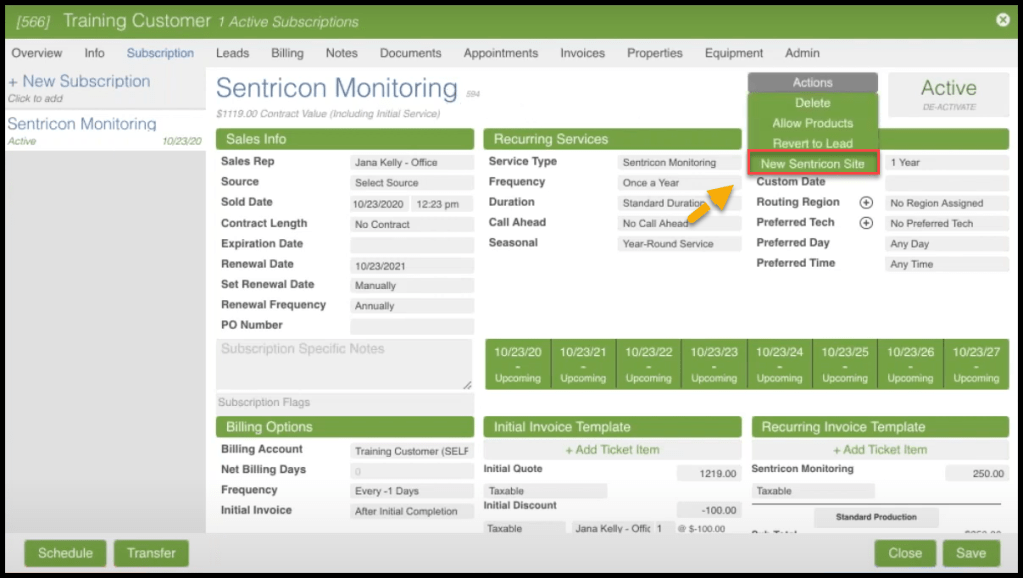Close the customer window with the X icon
The height and width of the screenshot is (578, 1023).
click(1002, 20)
